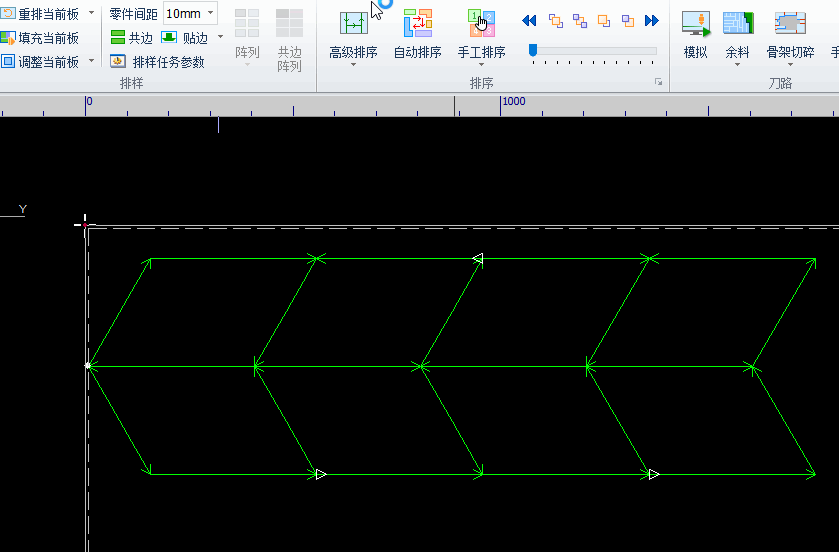Viewport: 839px width, 552px height.
Task: Open the 贴边 dropdown arrow
Action: tap(221, 38)
